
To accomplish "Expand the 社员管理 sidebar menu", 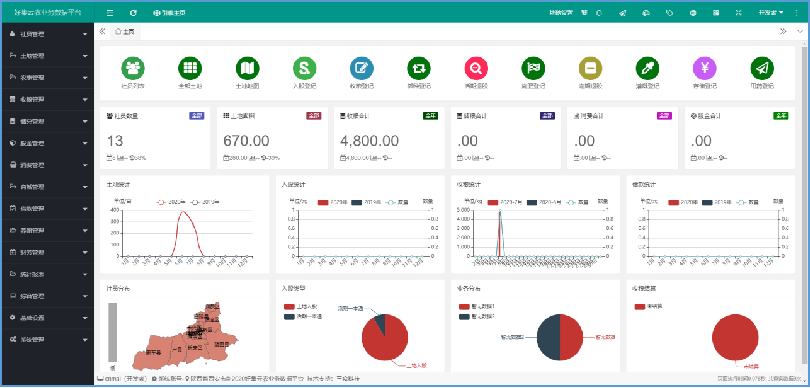I will point(48,34).
